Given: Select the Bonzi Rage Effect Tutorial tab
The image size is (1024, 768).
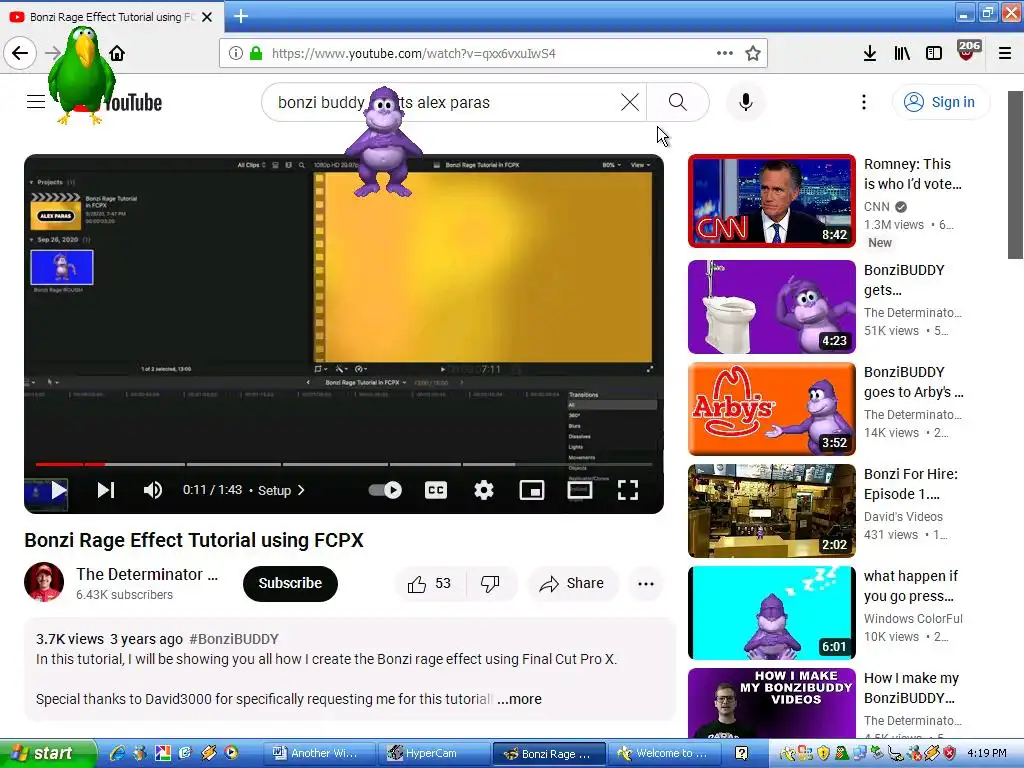Looking at the screenshot, I should 111,17.
